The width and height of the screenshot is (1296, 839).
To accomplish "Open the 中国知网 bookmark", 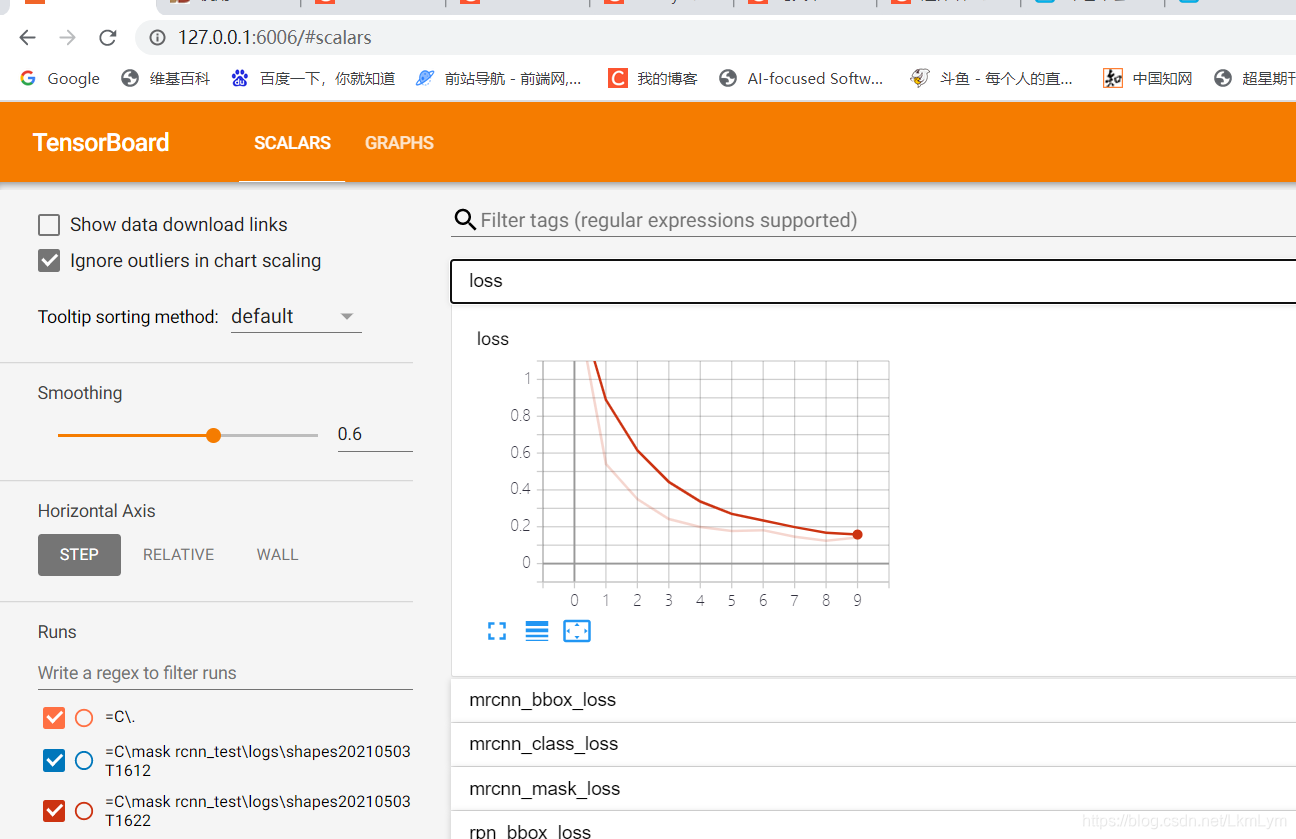I will pyautogui.click(x=1148, y=78).
